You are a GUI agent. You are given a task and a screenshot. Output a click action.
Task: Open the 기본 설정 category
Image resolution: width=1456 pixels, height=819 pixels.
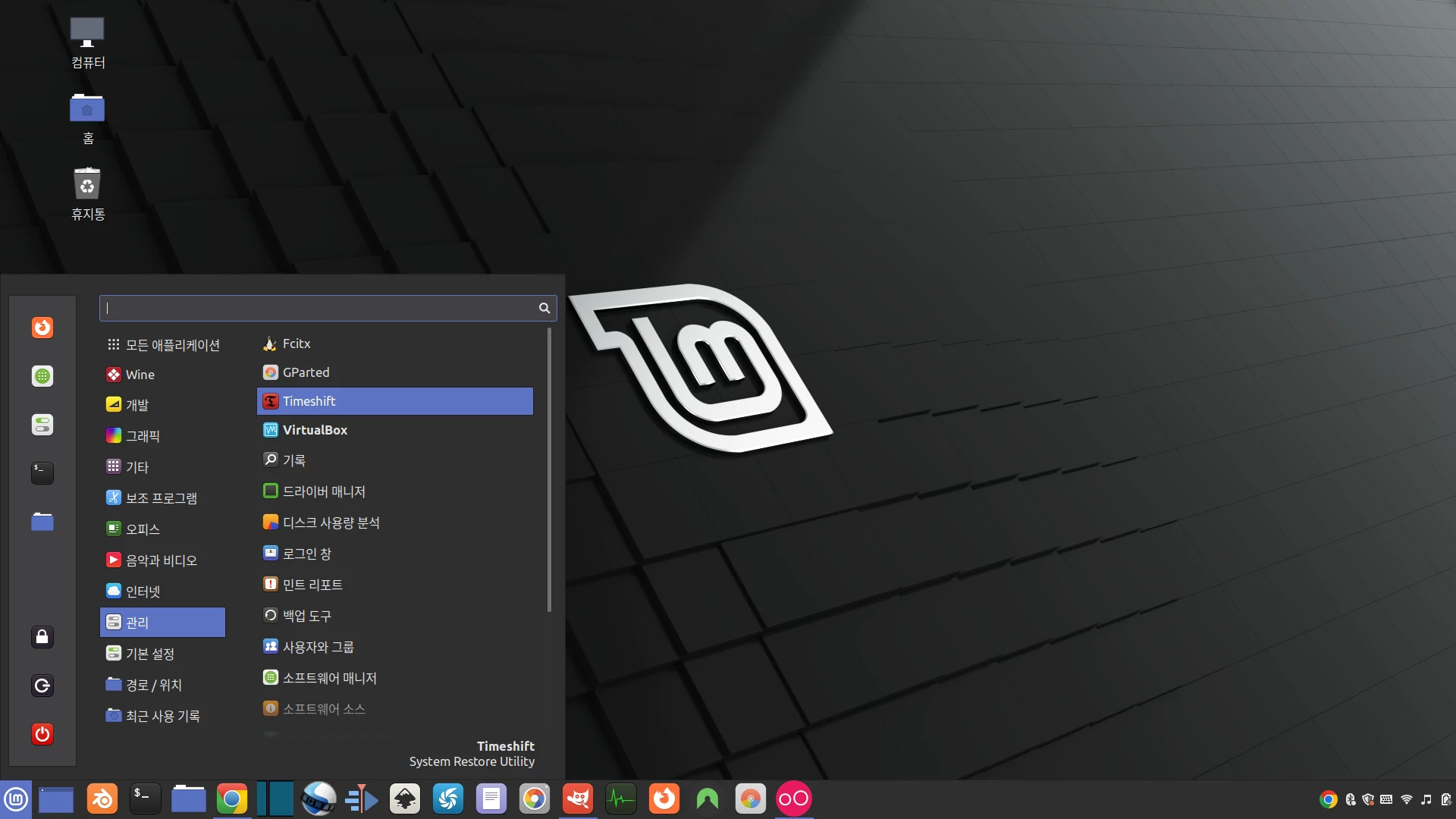pyautogui.click(x=163, y=654)
